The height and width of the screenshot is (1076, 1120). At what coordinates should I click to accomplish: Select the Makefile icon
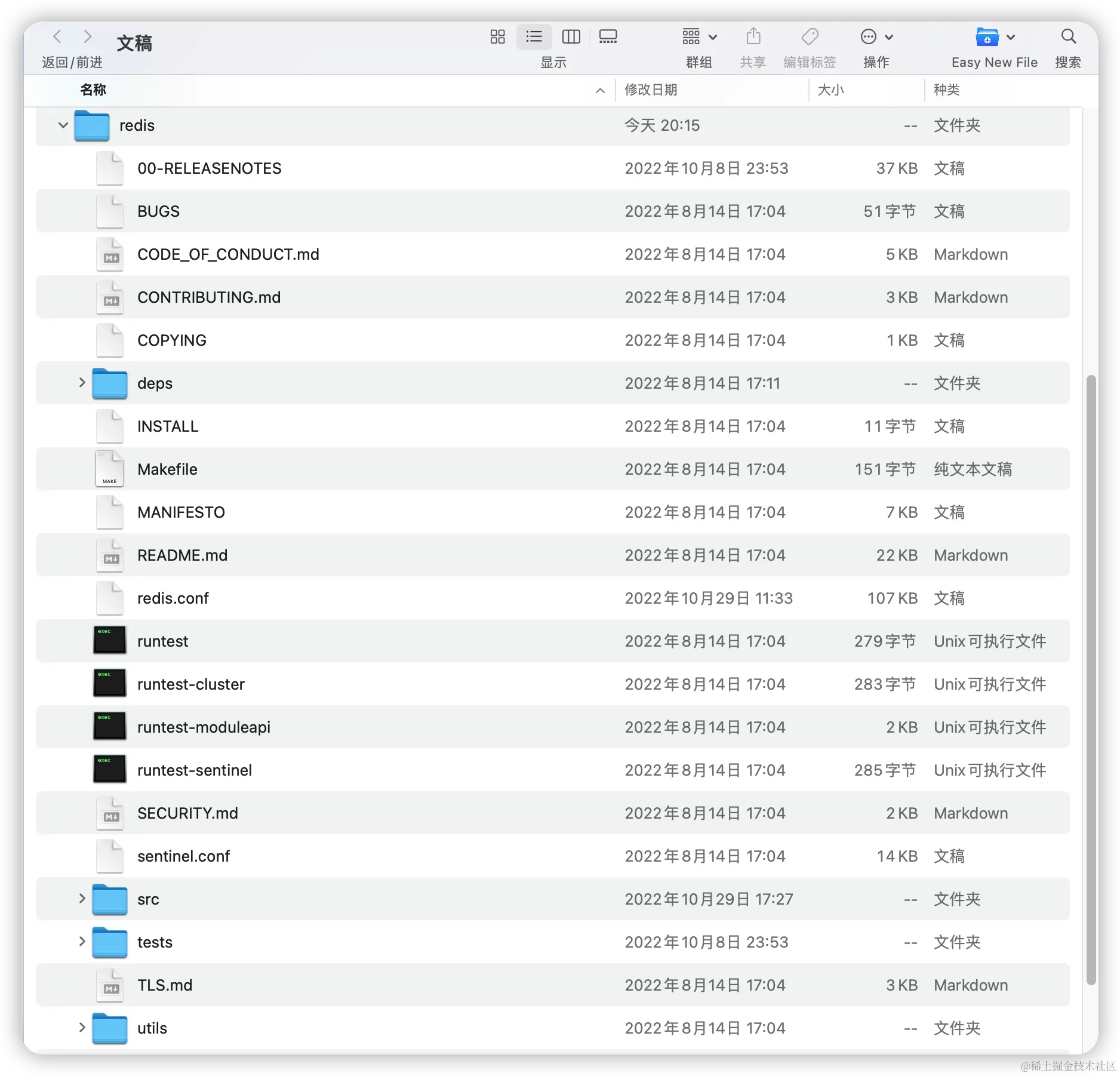click(110, 469)
